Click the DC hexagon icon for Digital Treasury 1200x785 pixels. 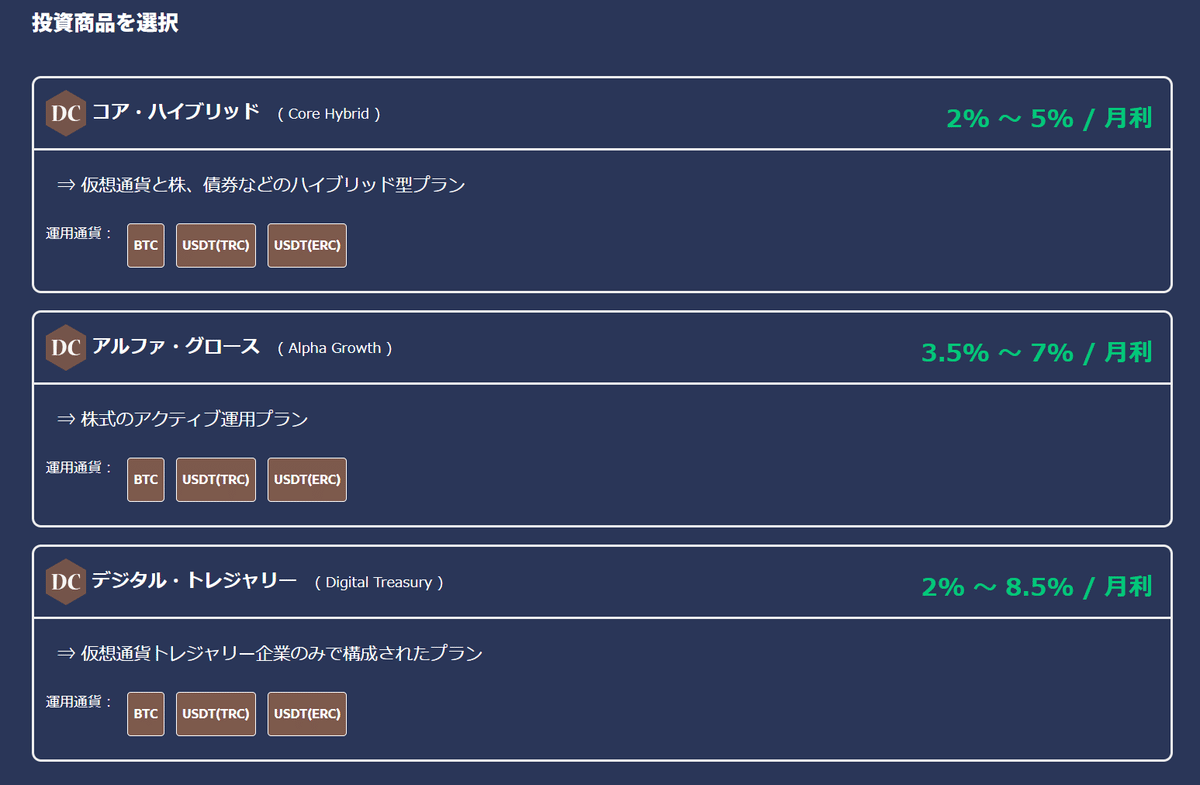(x=65, y=581)
